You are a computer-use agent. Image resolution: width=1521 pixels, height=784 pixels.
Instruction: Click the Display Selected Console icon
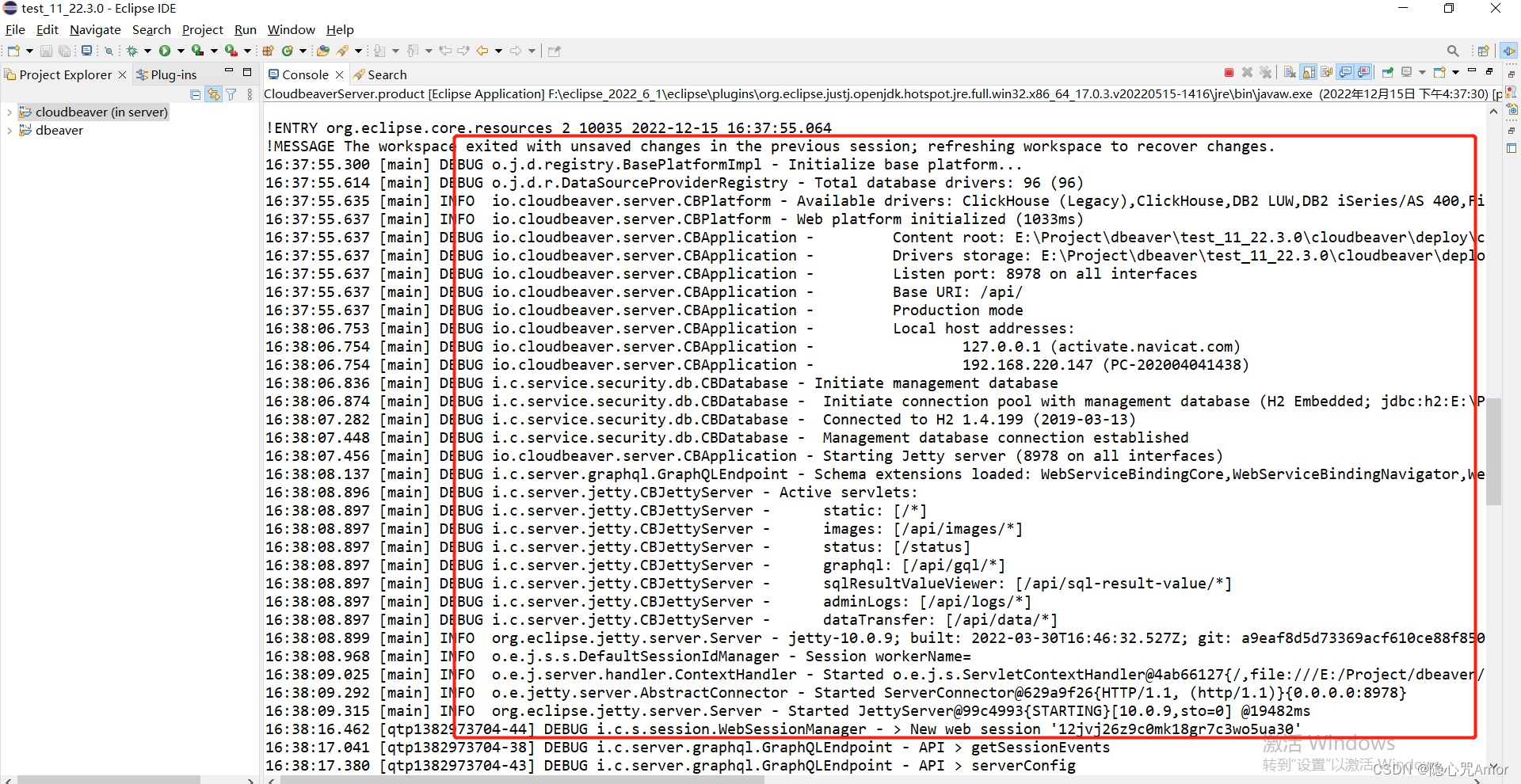pyautogui.click(x=1407, y=73)
